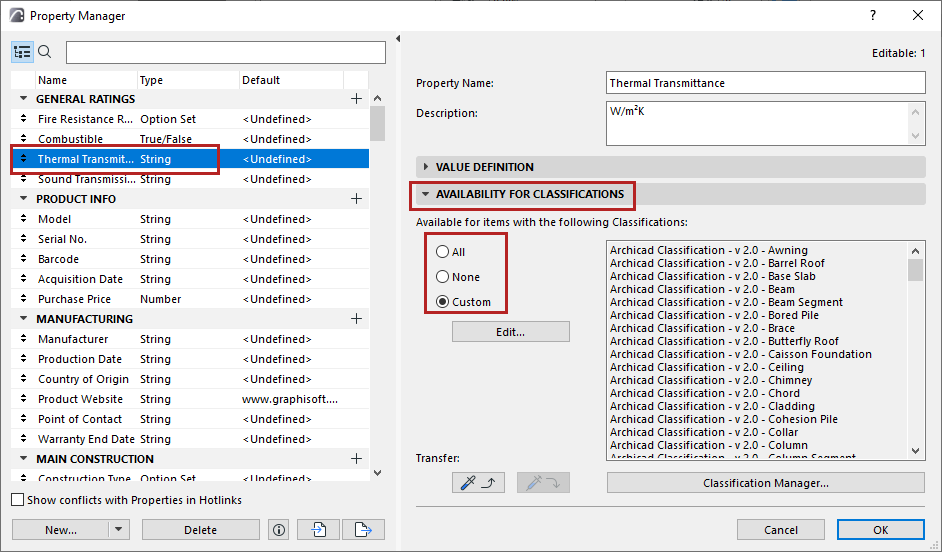
Task: Select the Sound Transmission property row
Action: [x=190, y=179]
